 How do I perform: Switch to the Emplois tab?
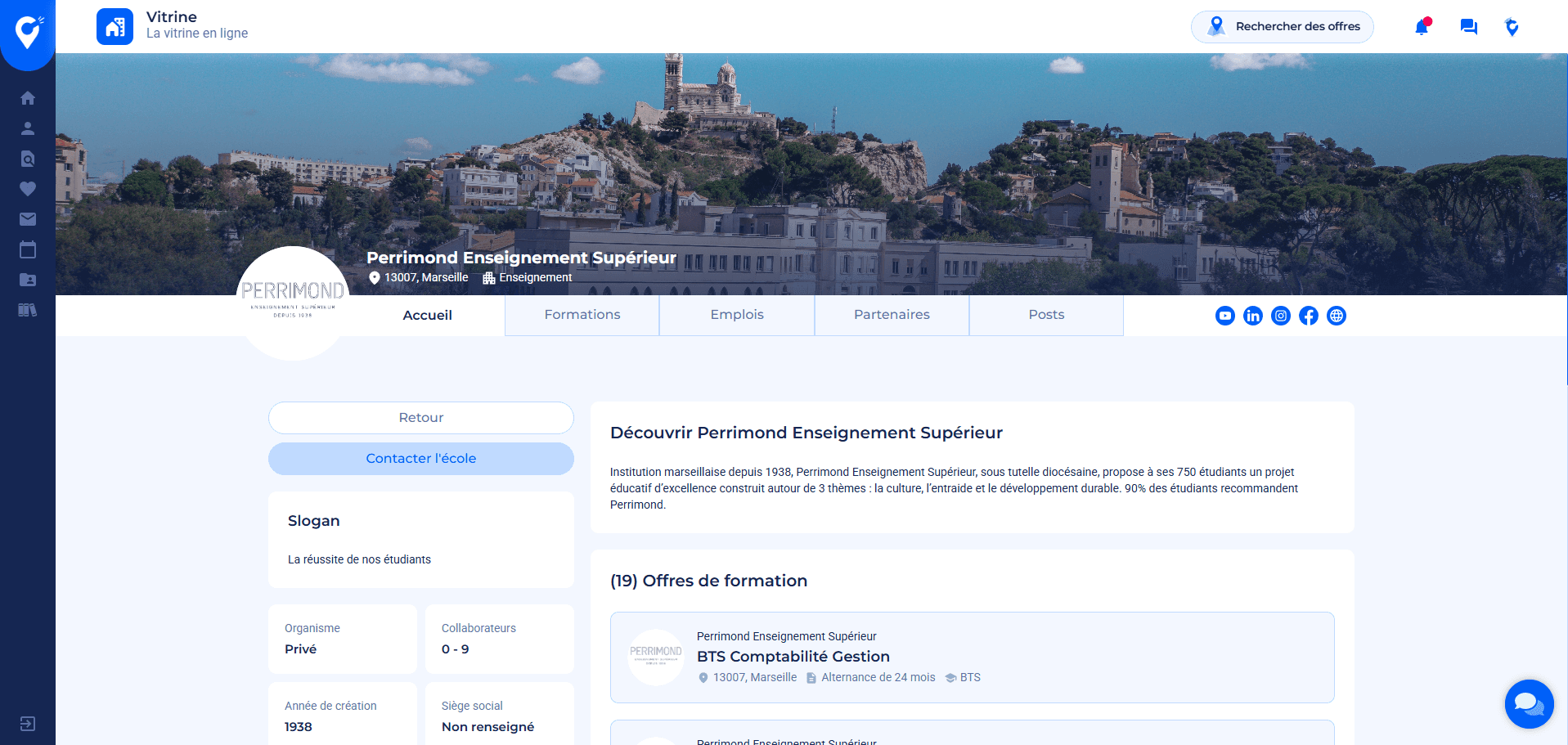(737, 315)
